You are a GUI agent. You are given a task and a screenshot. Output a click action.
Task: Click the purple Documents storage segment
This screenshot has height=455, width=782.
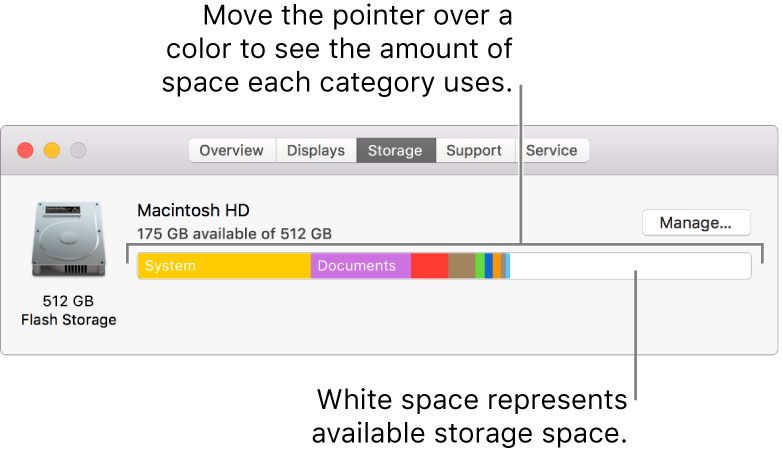click(x=360, y=266)
